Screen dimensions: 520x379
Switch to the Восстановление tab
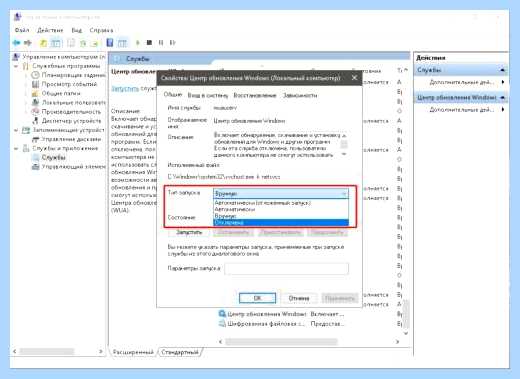(255, 95)
